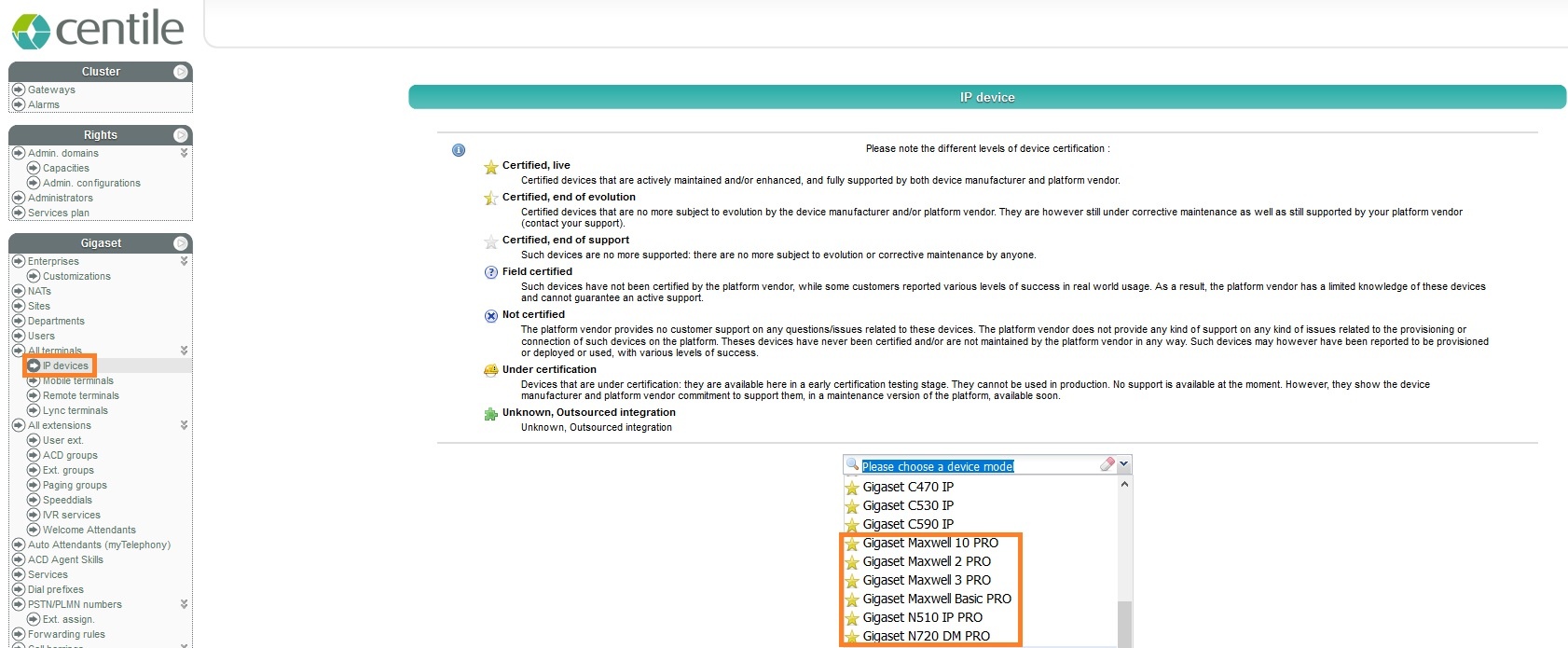Click the arrow icon beside Lync terminals

click(34, 410)
